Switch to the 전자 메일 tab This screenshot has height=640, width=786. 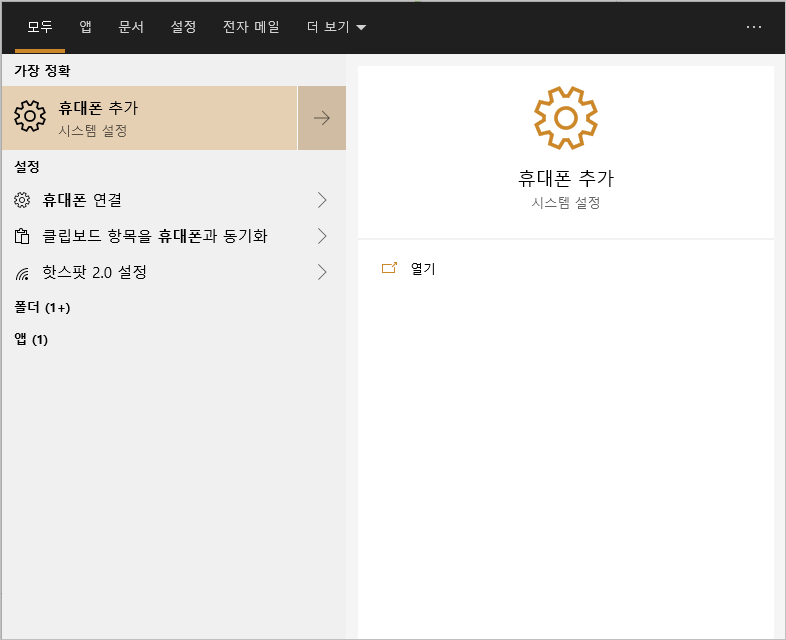pos(251,27)
